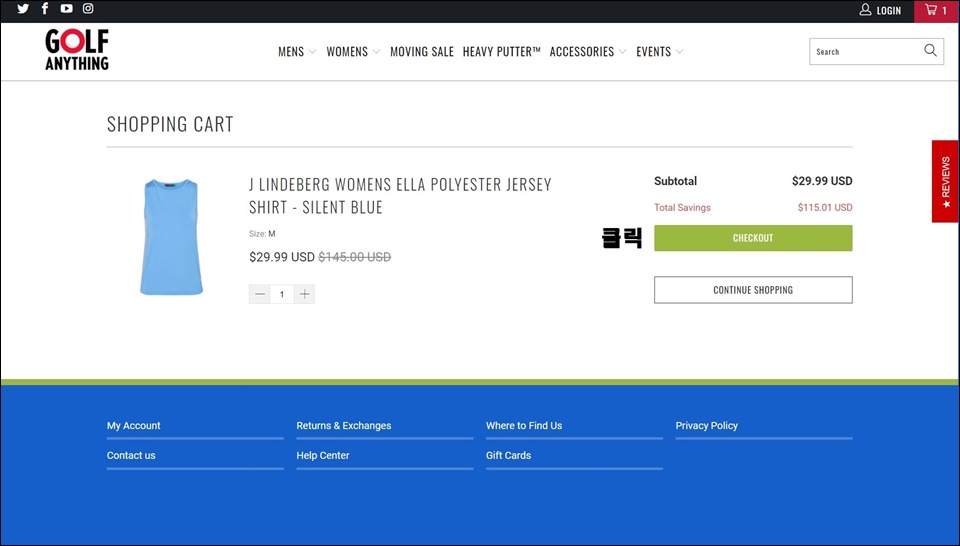Click the Total Savings $115.01 USD amount
The width and height of the screenshot is (960, 546).
pos(825,208)
